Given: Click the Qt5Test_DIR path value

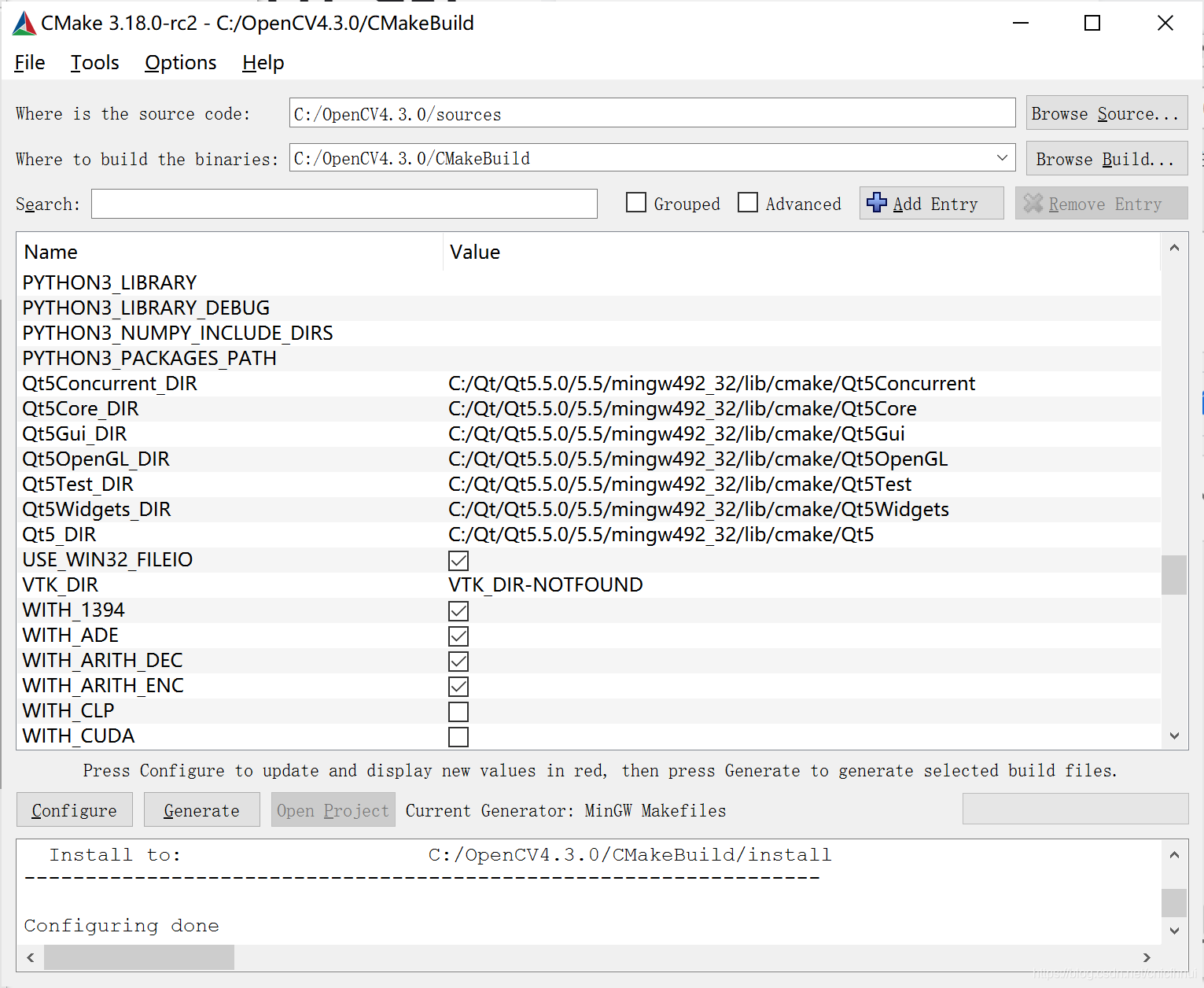Looking at the screenshot, I should click(x=680, y=485).
